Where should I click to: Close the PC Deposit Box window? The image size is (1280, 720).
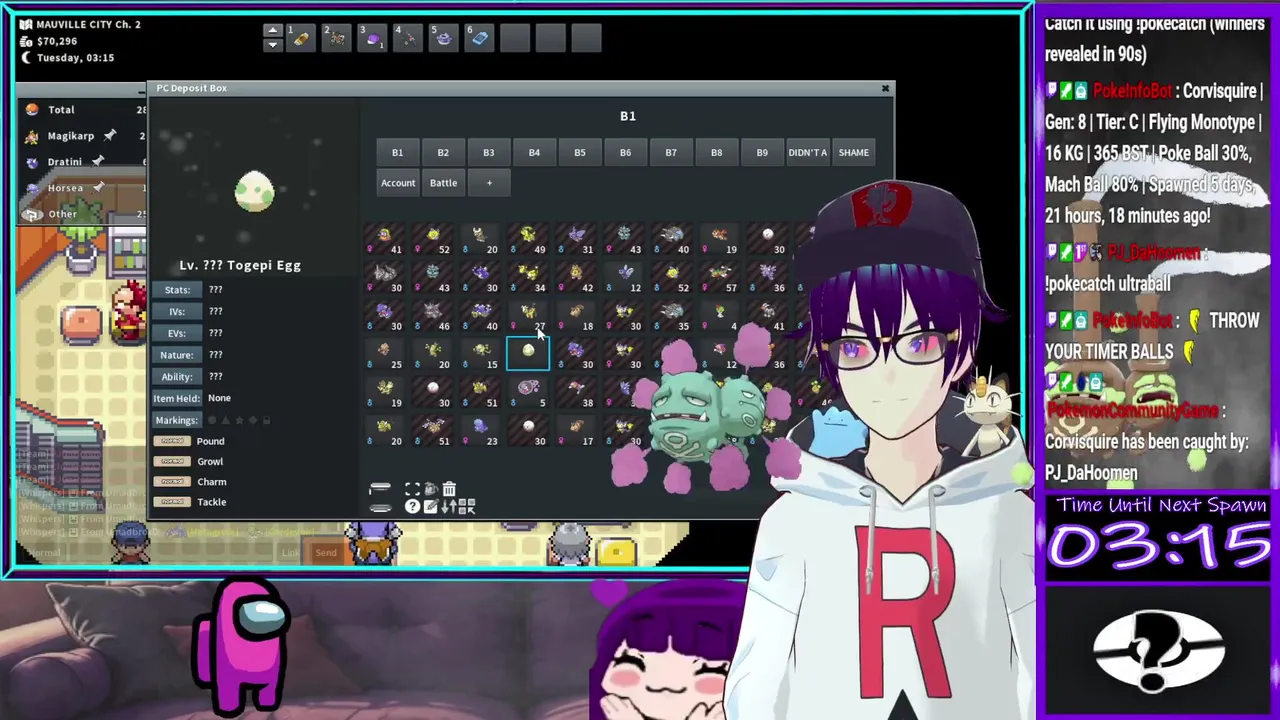885,89
